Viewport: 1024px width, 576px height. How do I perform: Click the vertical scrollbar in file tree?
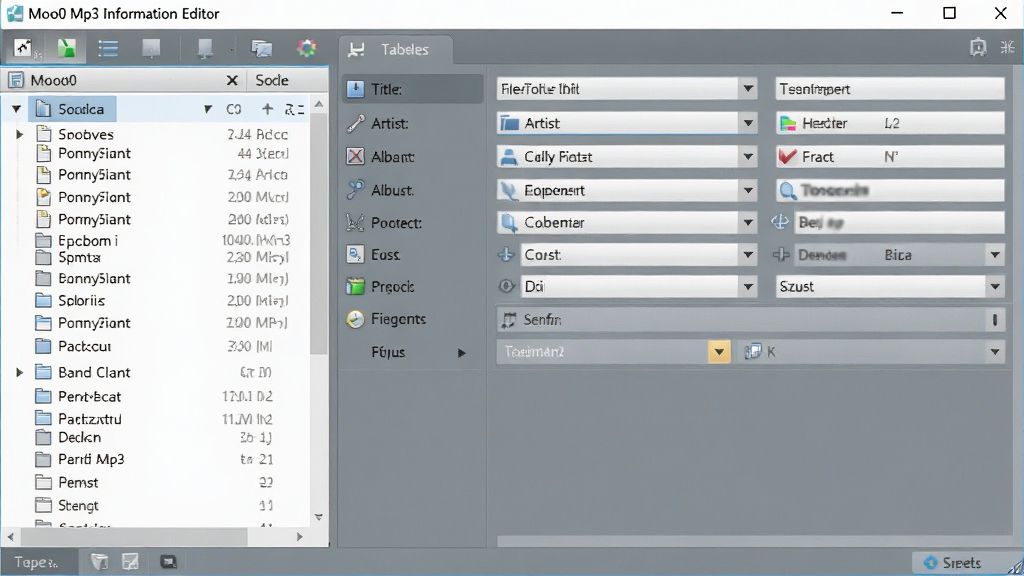[319, 235]
